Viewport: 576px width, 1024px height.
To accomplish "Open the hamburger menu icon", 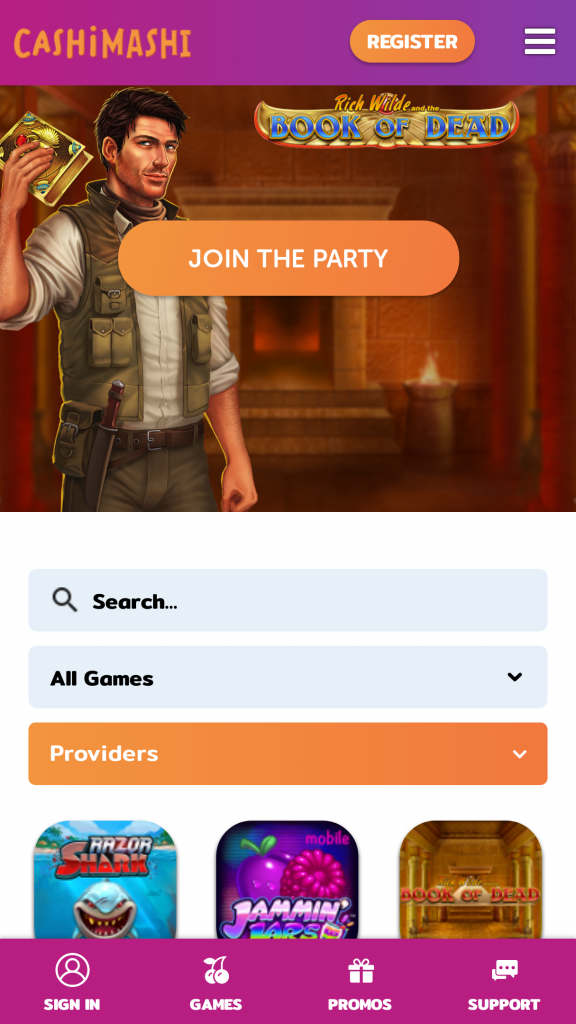I will 539,42.
